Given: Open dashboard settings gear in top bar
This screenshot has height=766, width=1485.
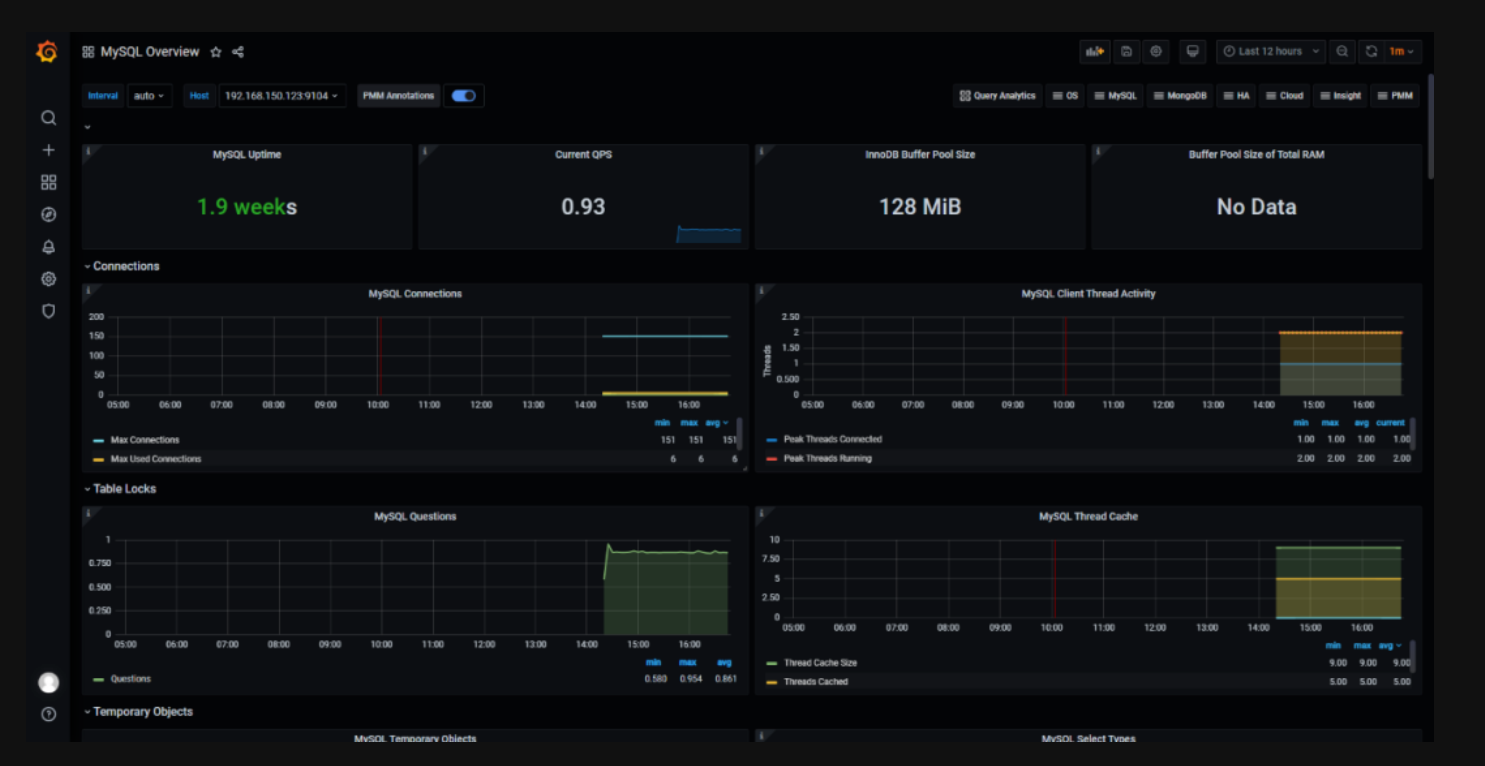Looking at the screenshot, I should pos(1156,51).
